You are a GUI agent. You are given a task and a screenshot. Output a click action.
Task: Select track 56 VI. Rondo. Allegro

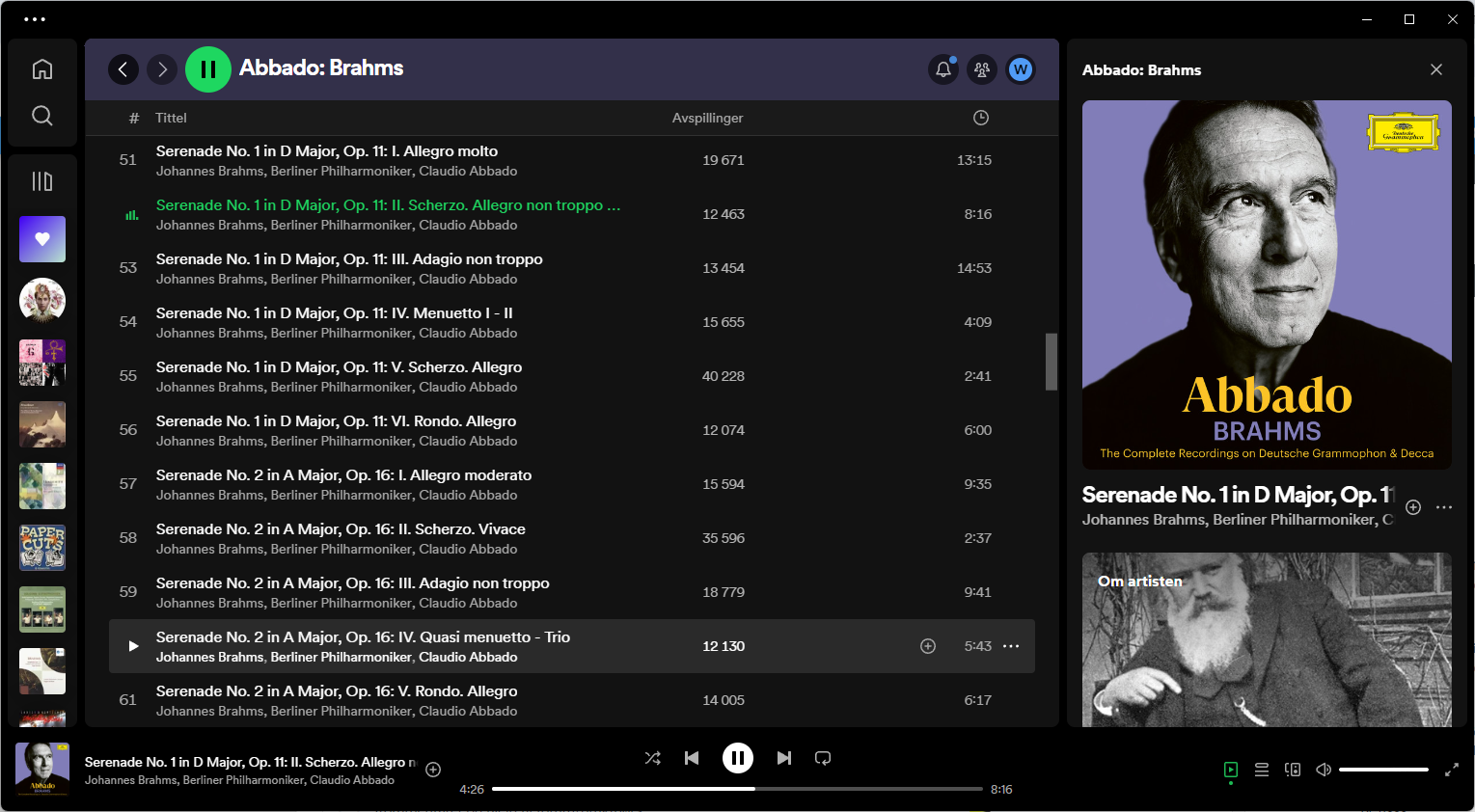coord(572,430)
